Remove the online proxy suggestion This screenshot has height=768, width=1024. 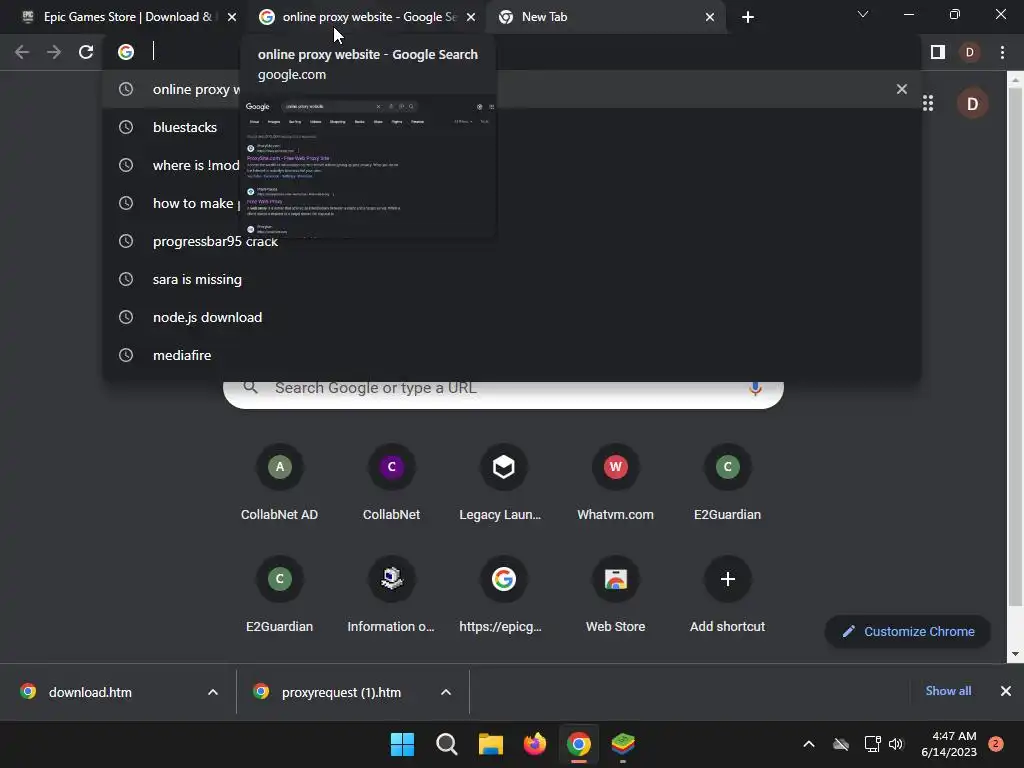point(902,89)
